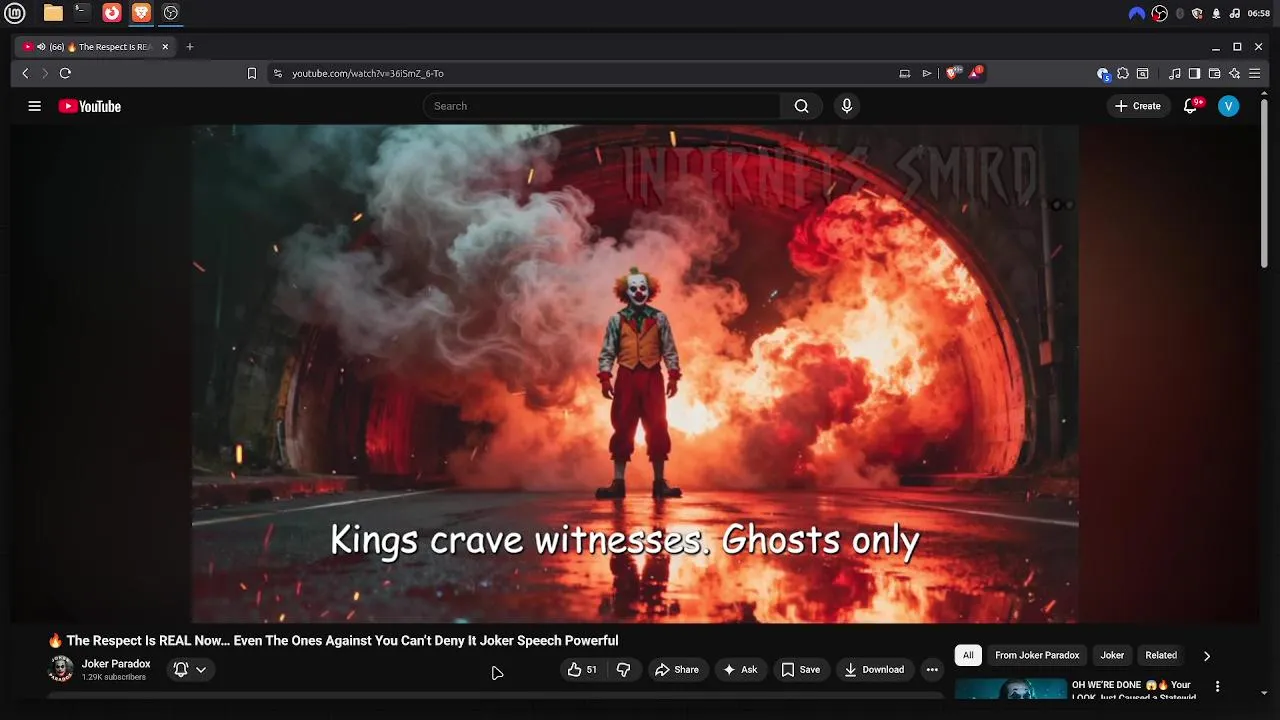This screenshot has width=1280, height=720.
Task: Mute the tab via speaker icon
Action: (41, 47)
